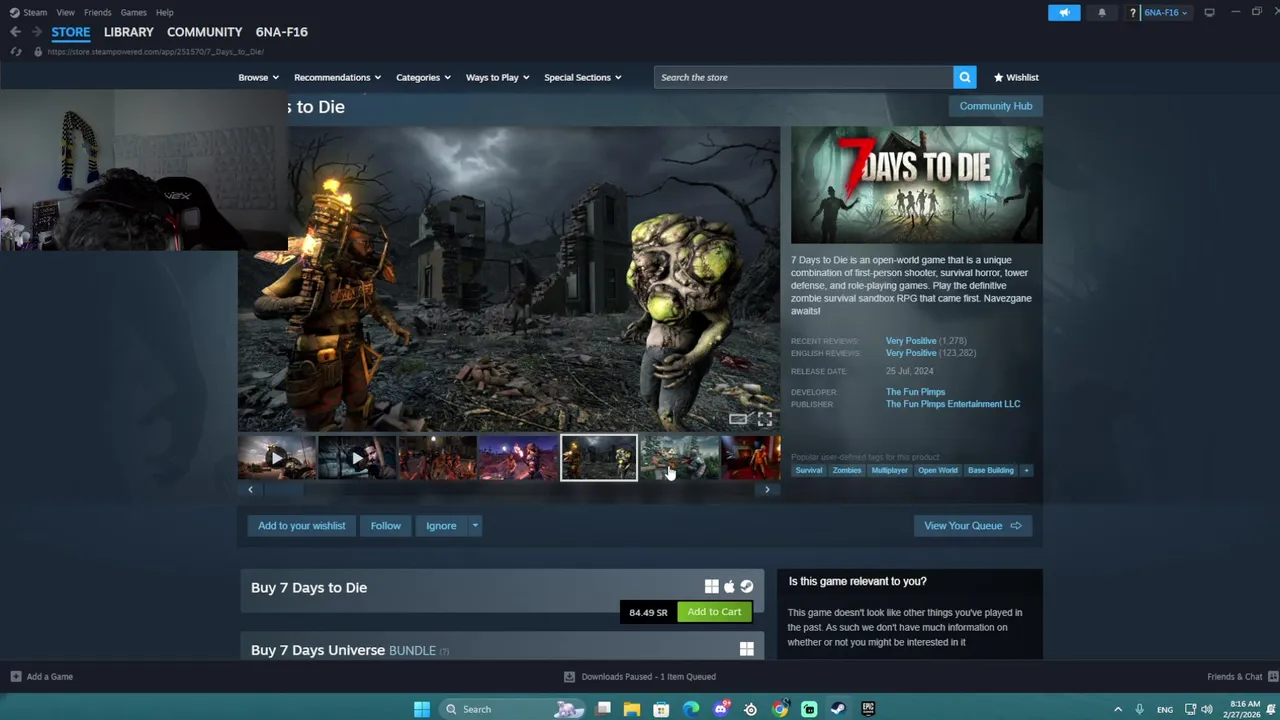Select the Zombies tag
The width and height of the screenshot is (1280, 720).
847,470
